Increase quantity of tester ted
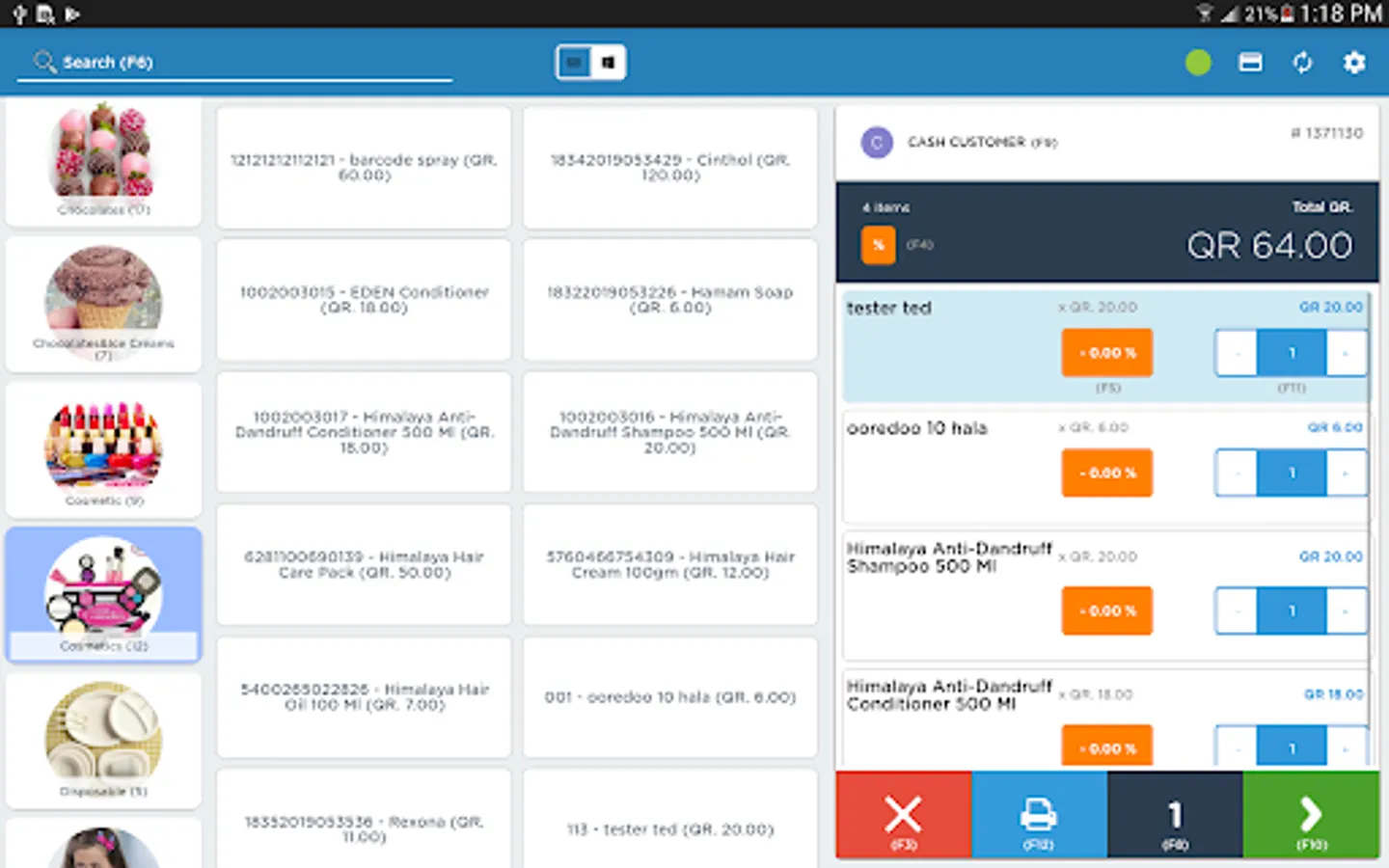 tap(1346, 353)
